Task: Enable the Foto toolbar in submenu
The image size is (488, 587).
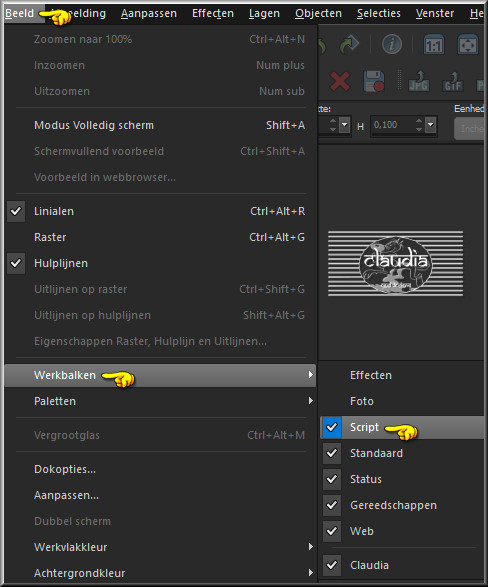Action: click(x=402, y=401)
